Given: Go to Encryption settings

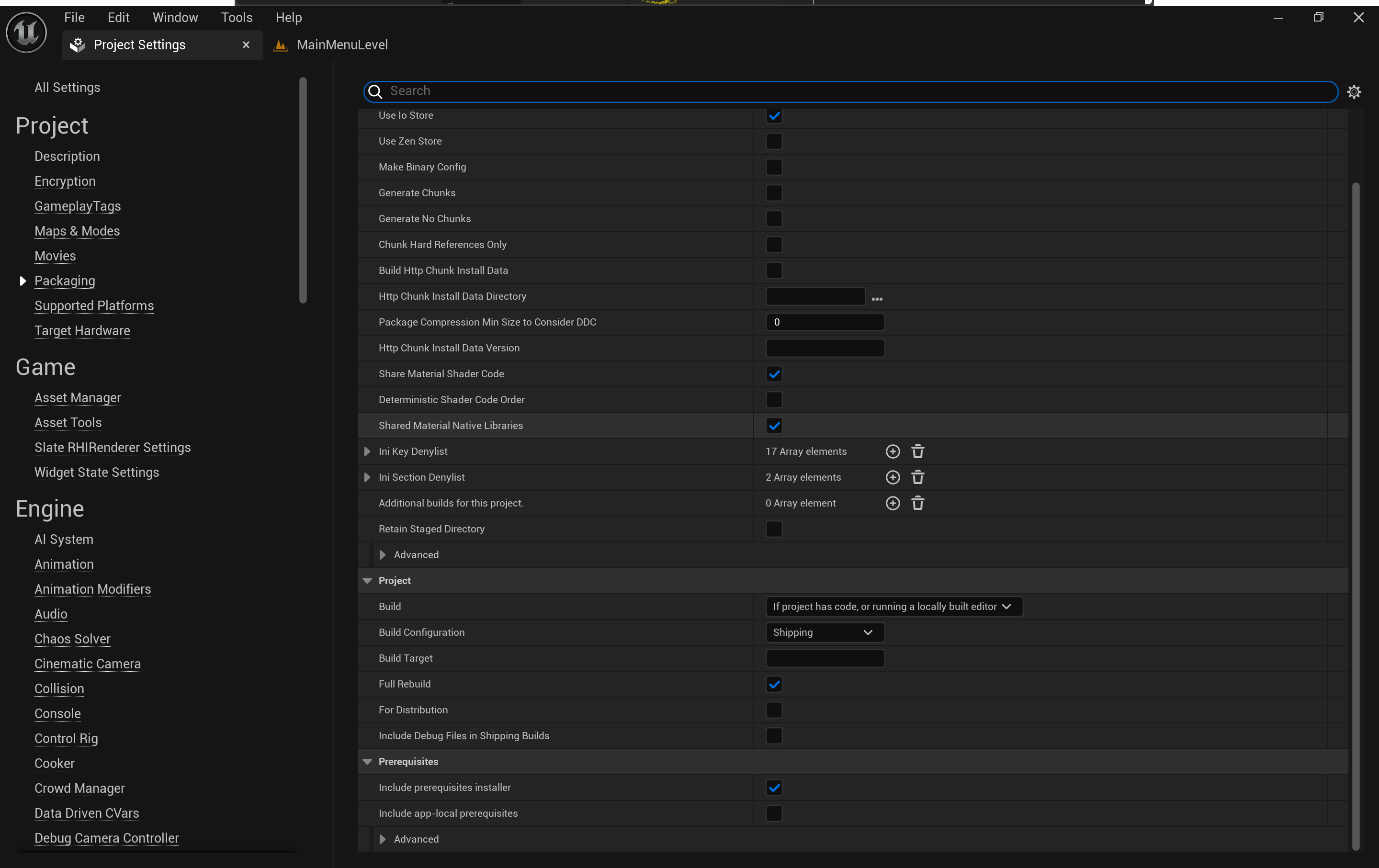Looking at the screenshot, I should [65, 181].
